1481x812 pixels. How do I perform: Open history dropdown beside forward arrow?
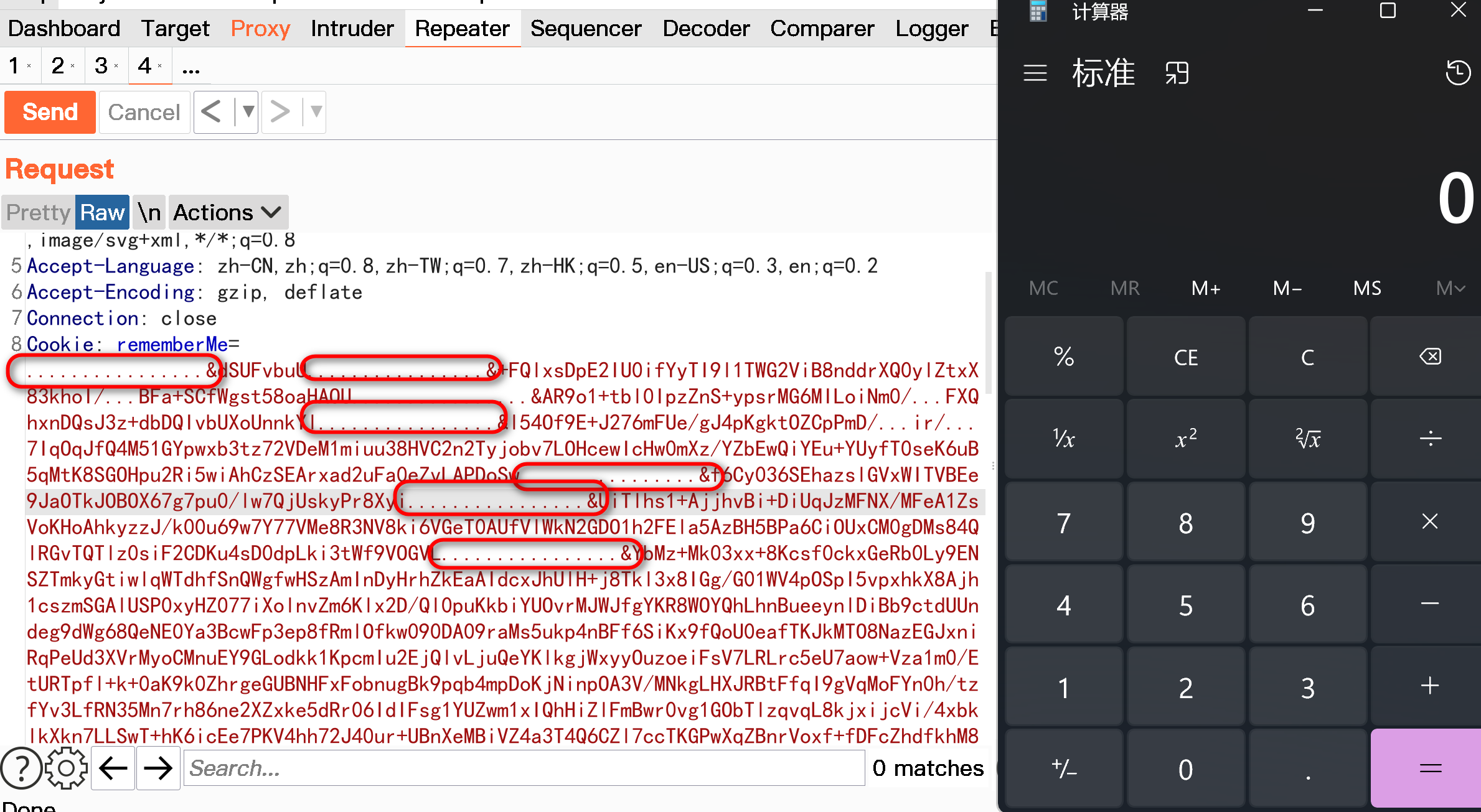316,112
